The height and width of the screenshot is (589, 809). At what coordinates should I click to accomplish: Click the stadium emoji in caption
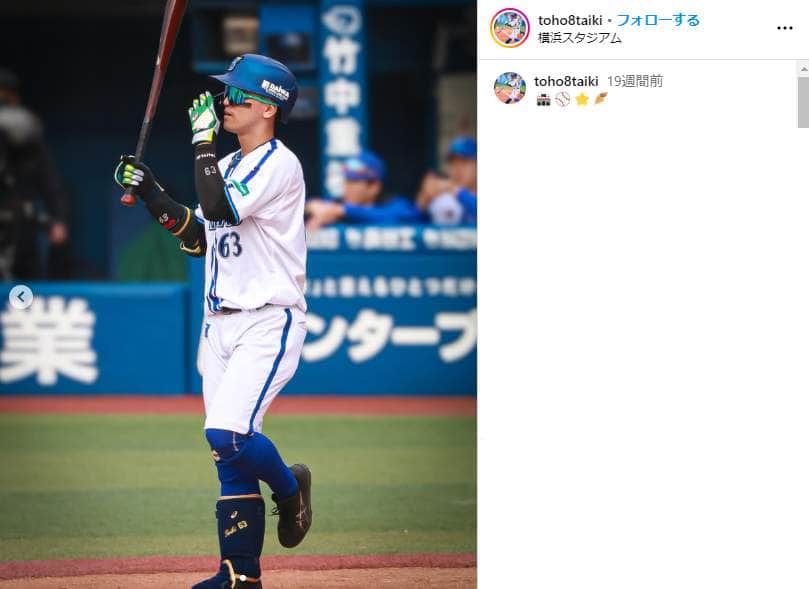pos(543,100)
